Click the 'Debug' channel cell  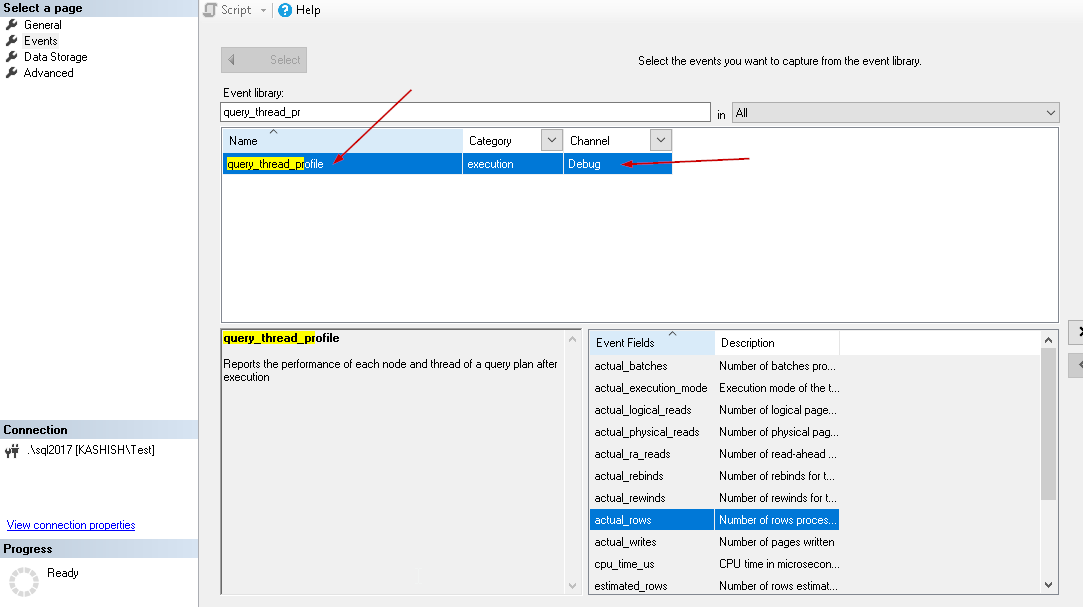click(618, 164)
